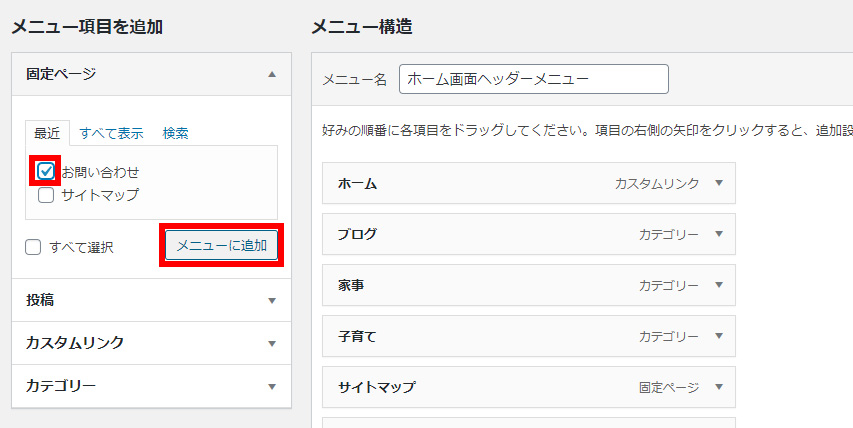Expand the ホーム menu item arrow
Viewport: 853px width, 428px height.
click(718, 184)
